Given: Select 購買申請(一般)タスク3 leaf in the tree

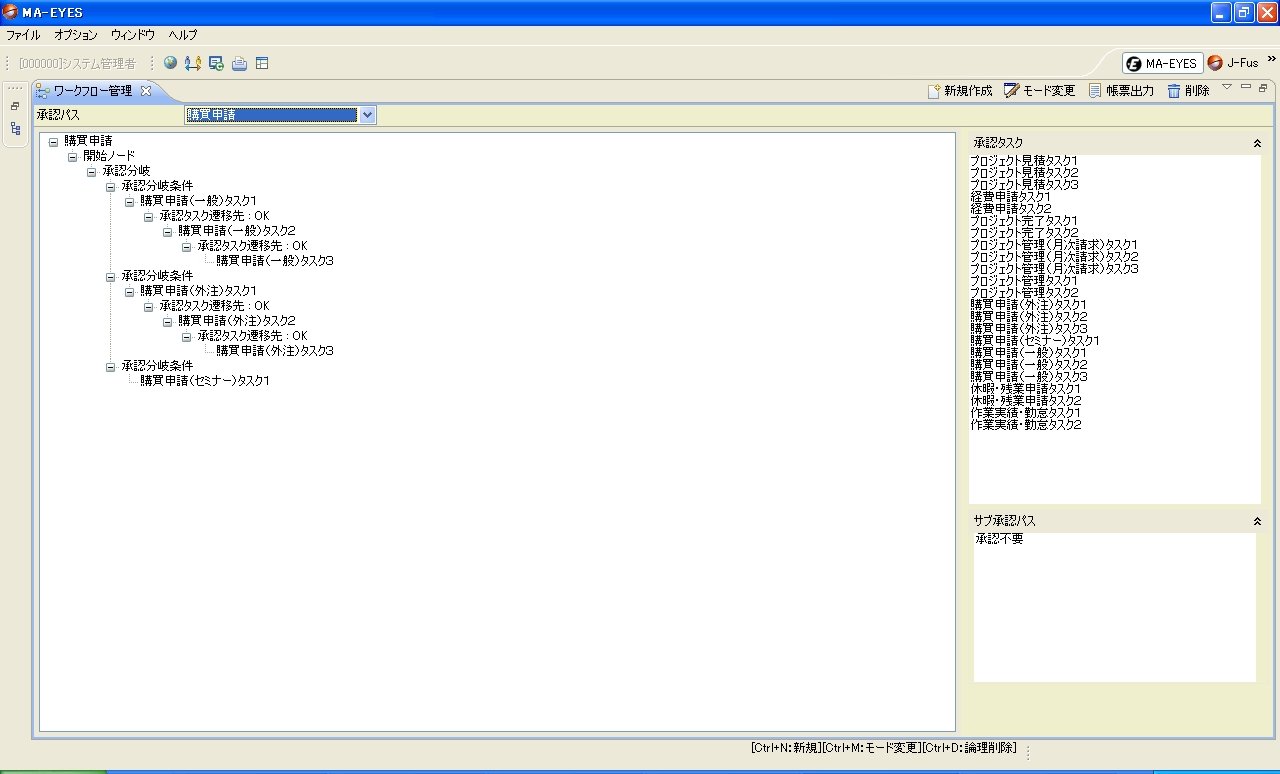Looking at the screenshot, I should coord(275,261).
